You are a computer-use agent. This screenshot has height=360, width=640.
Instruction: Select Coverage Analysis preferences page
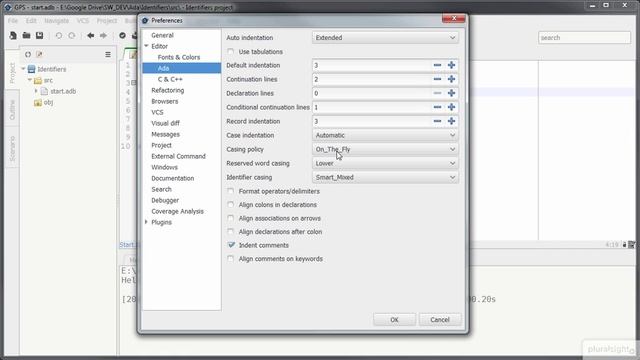point(178,211)
